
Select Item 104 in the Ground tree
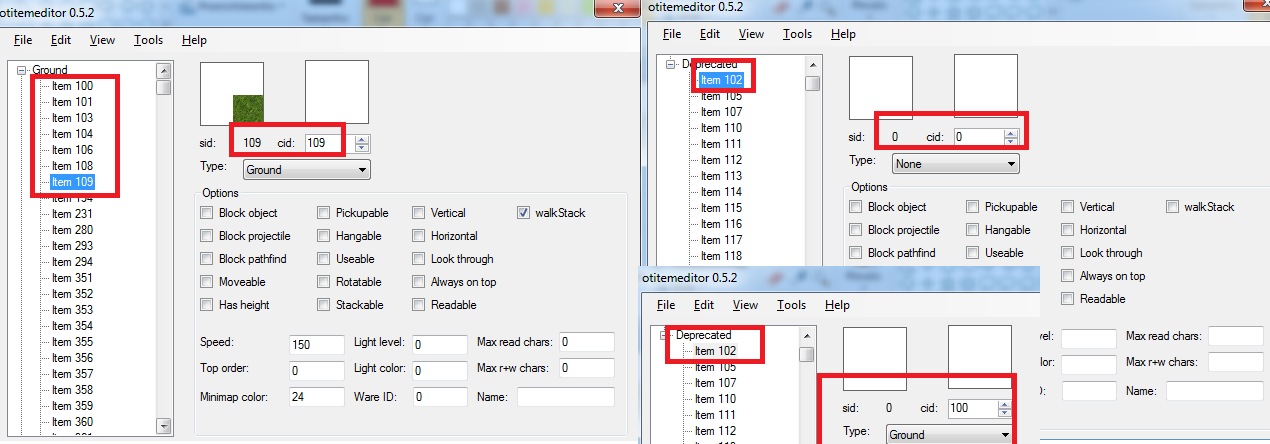coord(72,134)
